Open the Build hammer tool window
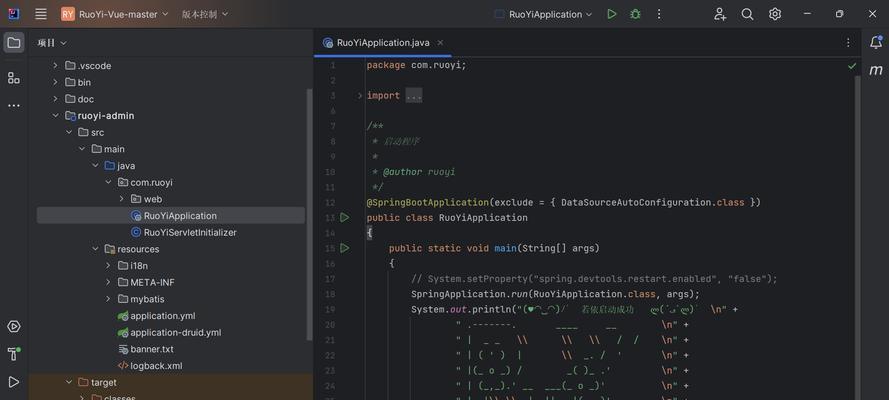889x400 pixels. (14, 354)
